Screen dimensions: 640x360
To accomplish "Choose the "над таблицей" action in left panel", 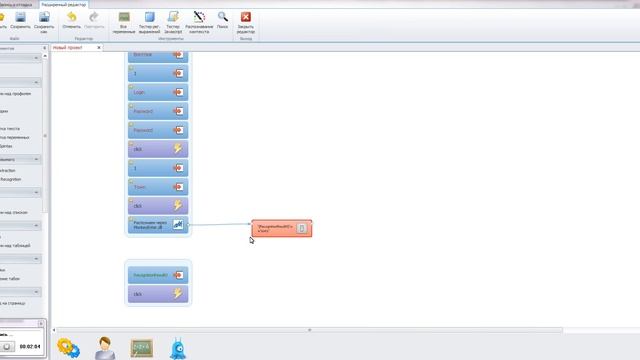I will tap(15, 246).
